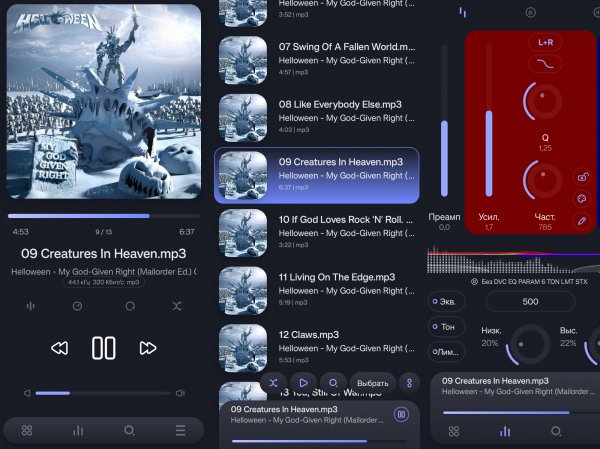
Task: Open library grid icon in left bottom bar
Action: 27,430
